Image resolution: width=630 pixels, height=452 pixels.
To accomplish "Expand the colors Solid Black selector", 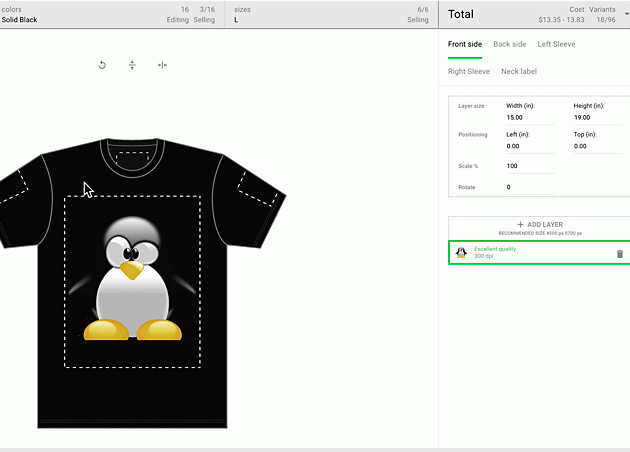I will pos(108,14).
